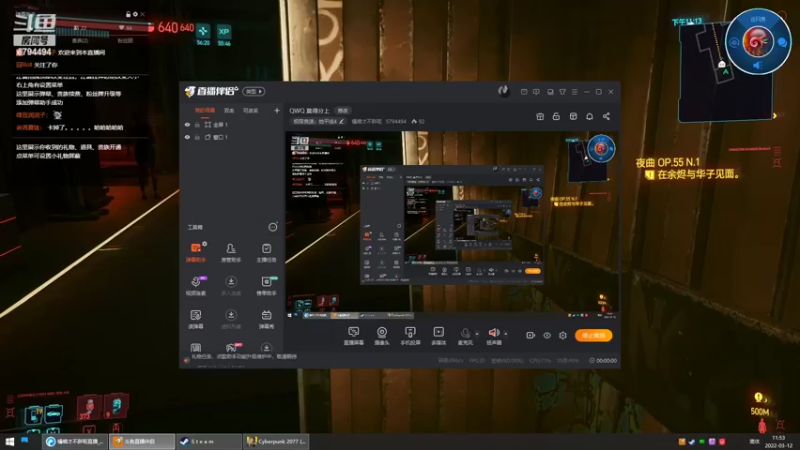Open the gift box icon above preview
Image resolution: width=800 pixels, height=450 pixels.
click(540, 116)
